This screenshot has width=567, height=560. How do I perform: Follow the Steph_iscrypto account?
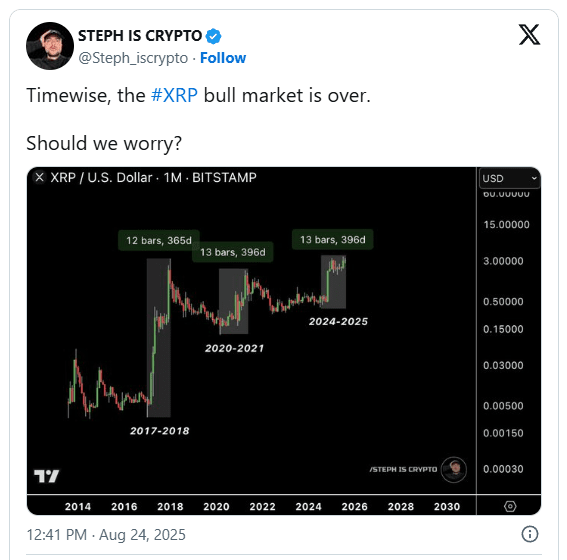pos(223,58)
